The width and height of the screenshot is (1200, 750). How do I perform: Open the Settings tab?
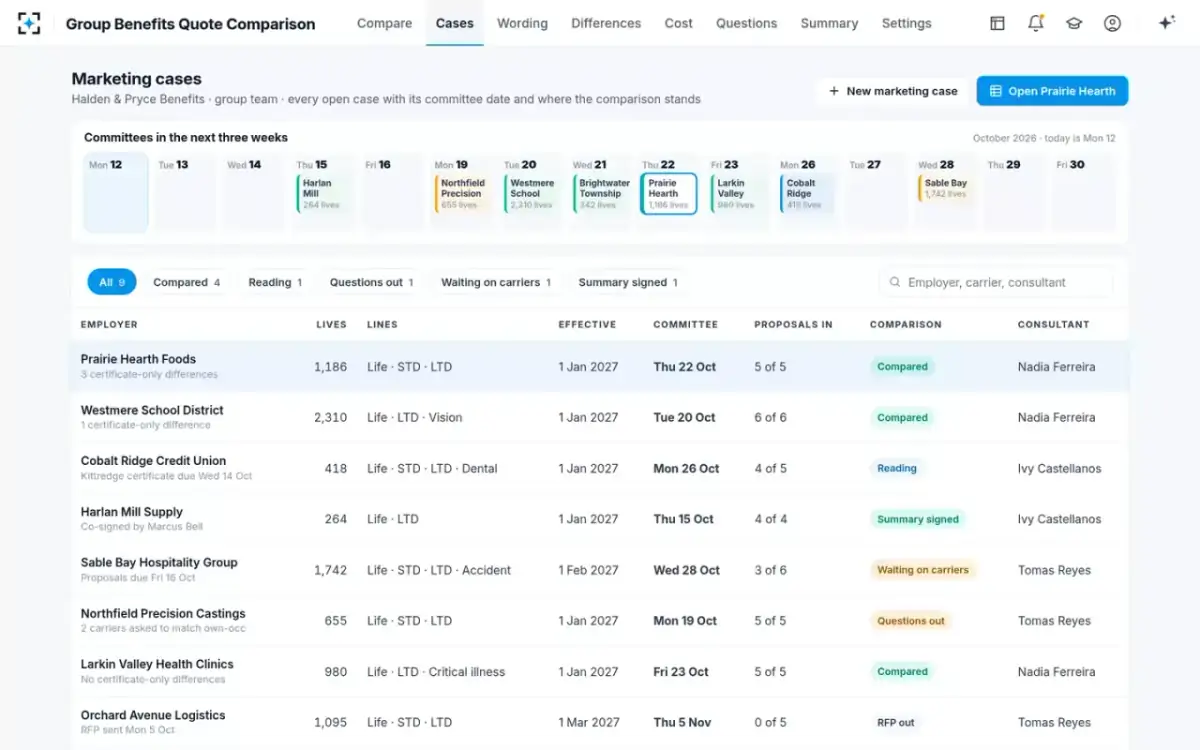pyautogui.click(x=906, y=23)
